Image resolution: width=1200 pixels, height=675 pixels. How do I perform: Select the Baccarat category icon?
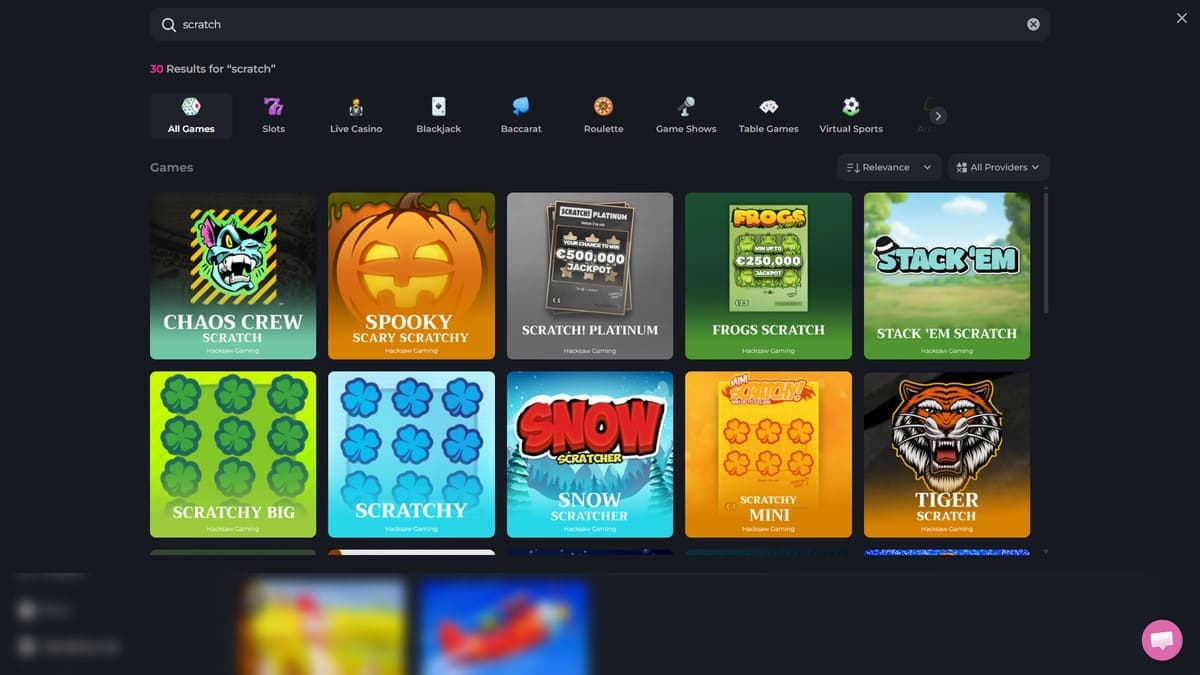tap(521, 106)
